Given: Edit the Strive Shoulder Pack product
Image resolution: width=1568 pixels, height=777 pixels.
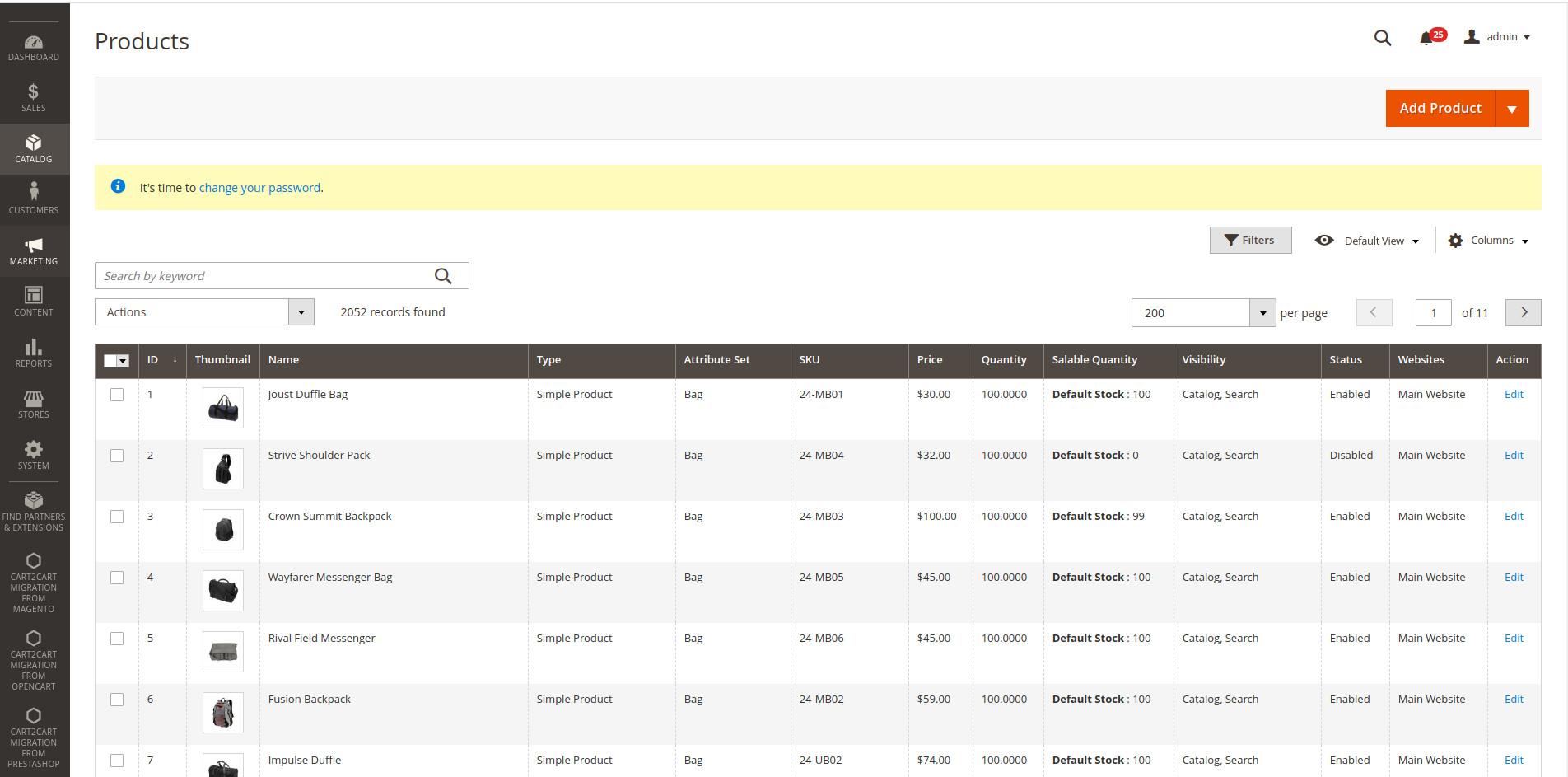Looking at the screenshot, I should 1514,456.
